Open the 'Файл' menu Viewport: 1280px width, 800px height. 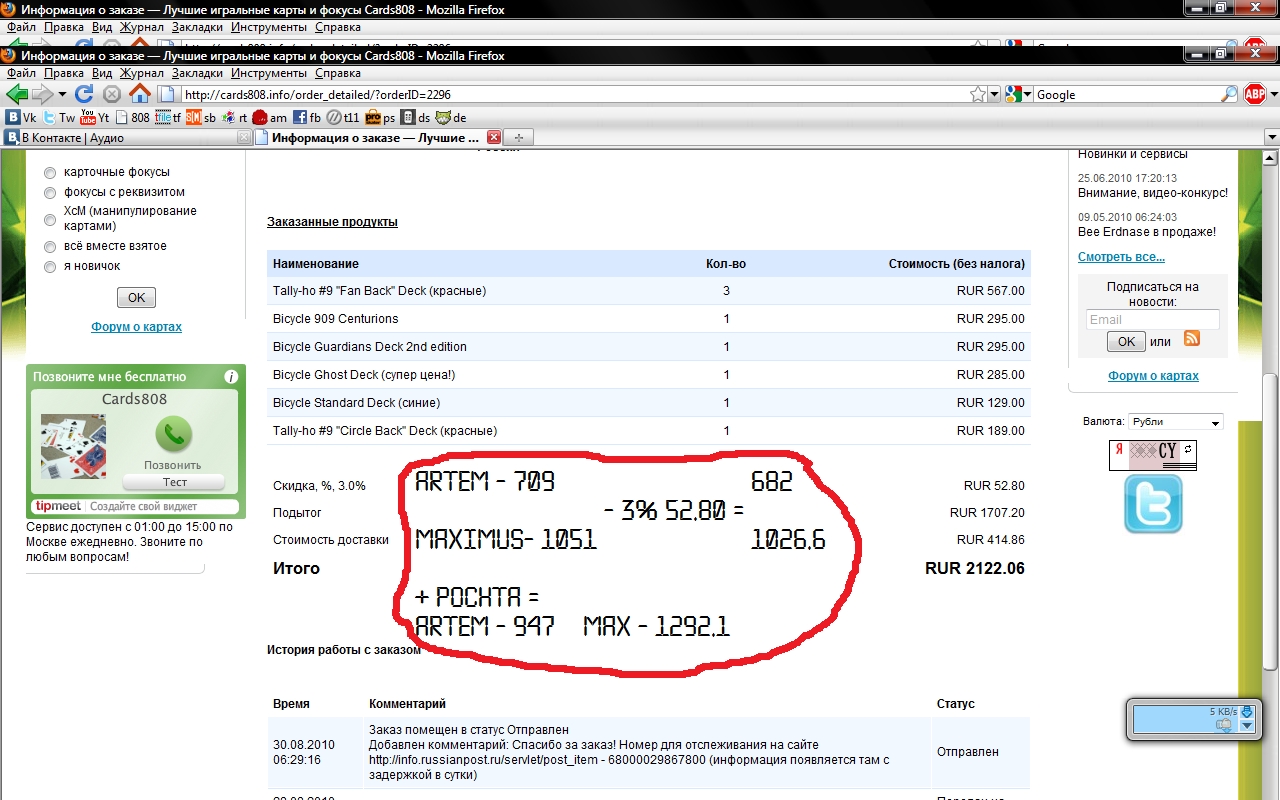(21, 73)
